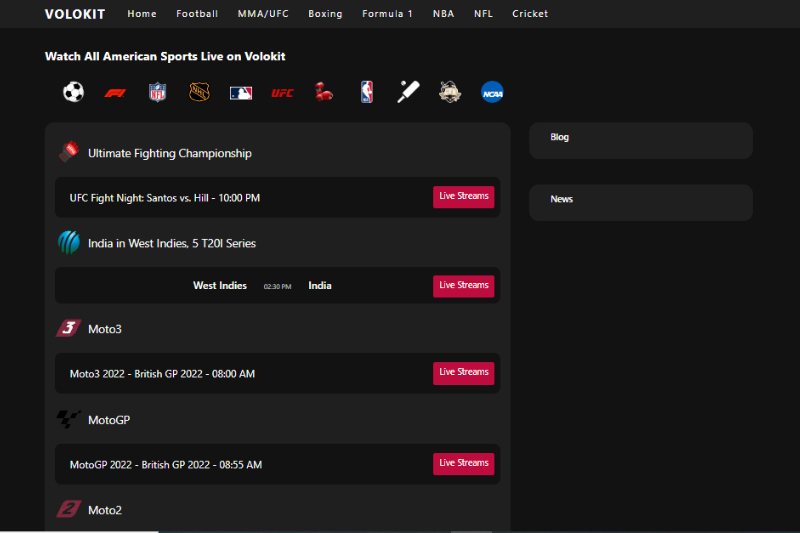Click the Ultimate Fighting Championship glove icon
800x533 pixels.
pyautogui.click(x=69, y=152)
